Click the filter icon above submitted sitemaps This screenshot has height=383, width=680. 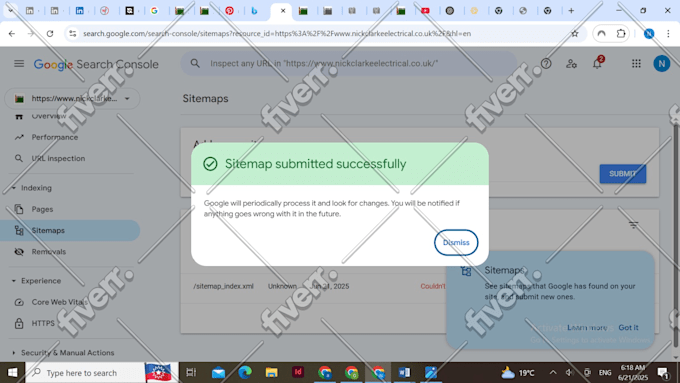pyautogui.click(x=634, y=225)
